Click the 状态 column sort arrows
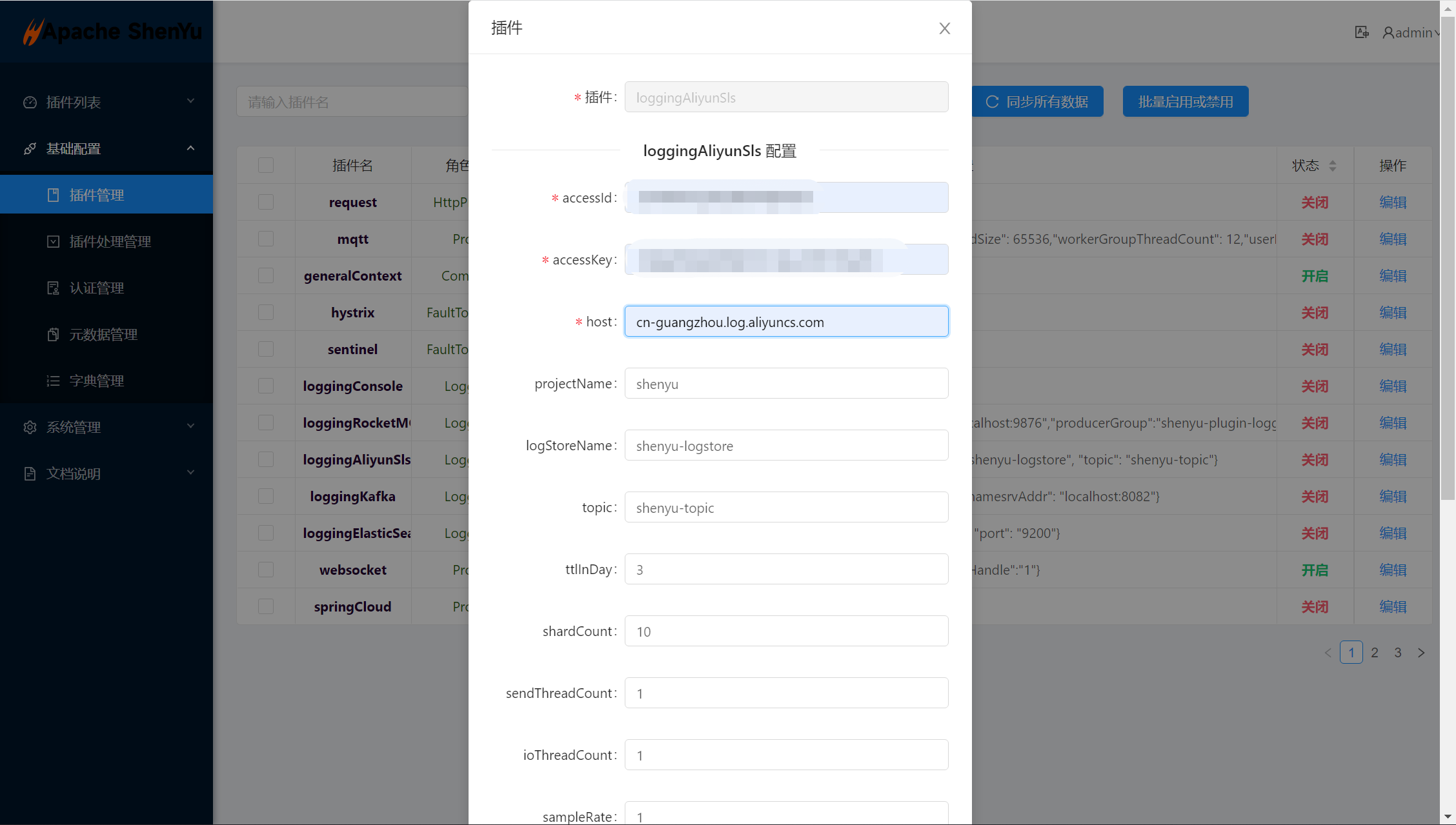The height and width of the screenshot is (825, 1456). coord(1333,166)
